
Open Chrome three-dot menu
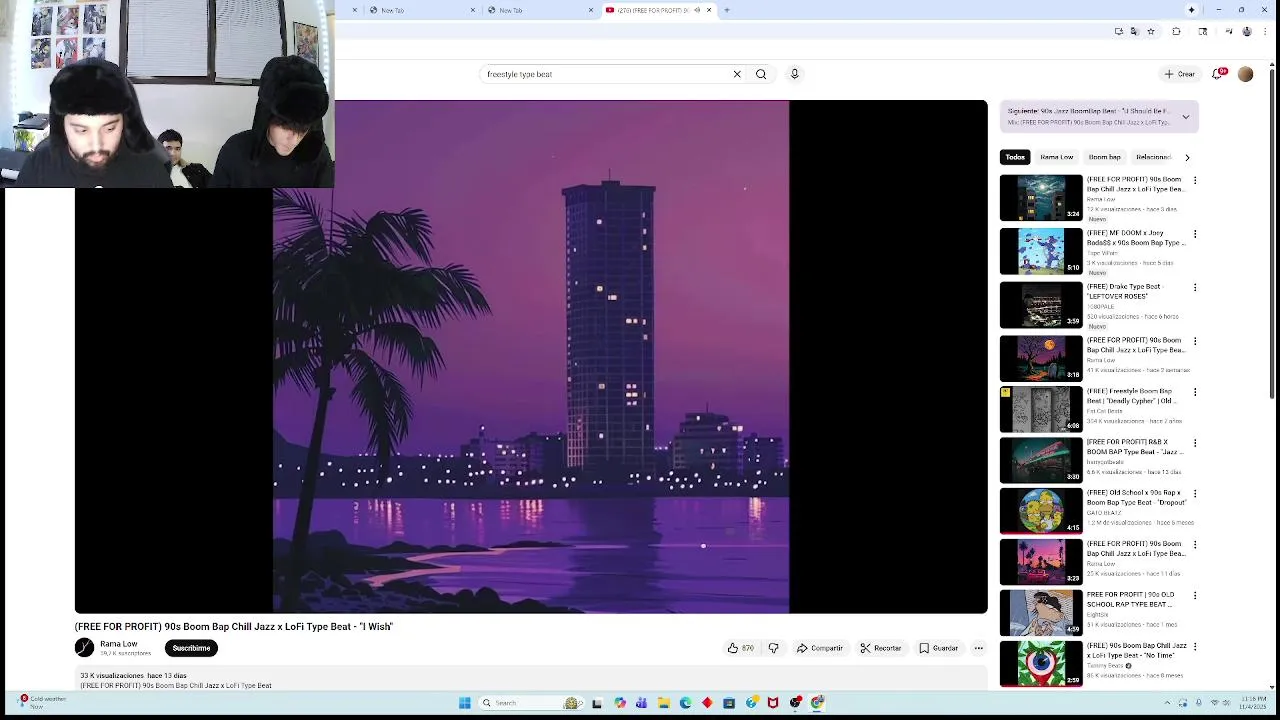[1263, 32]
